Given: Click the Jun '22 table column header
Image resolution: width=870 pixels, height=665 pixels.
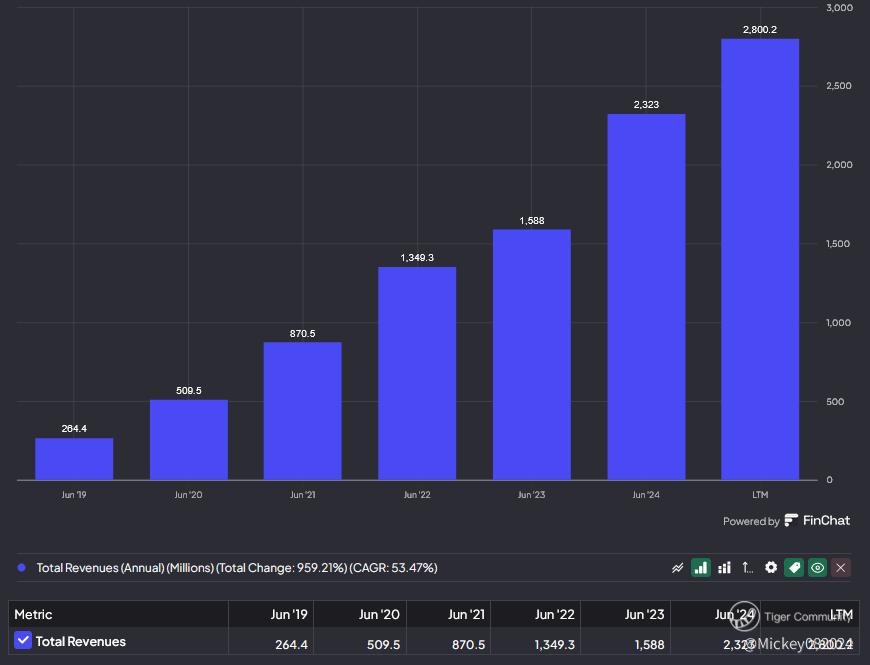Looking at the screenshot, I should click(553, 614).
